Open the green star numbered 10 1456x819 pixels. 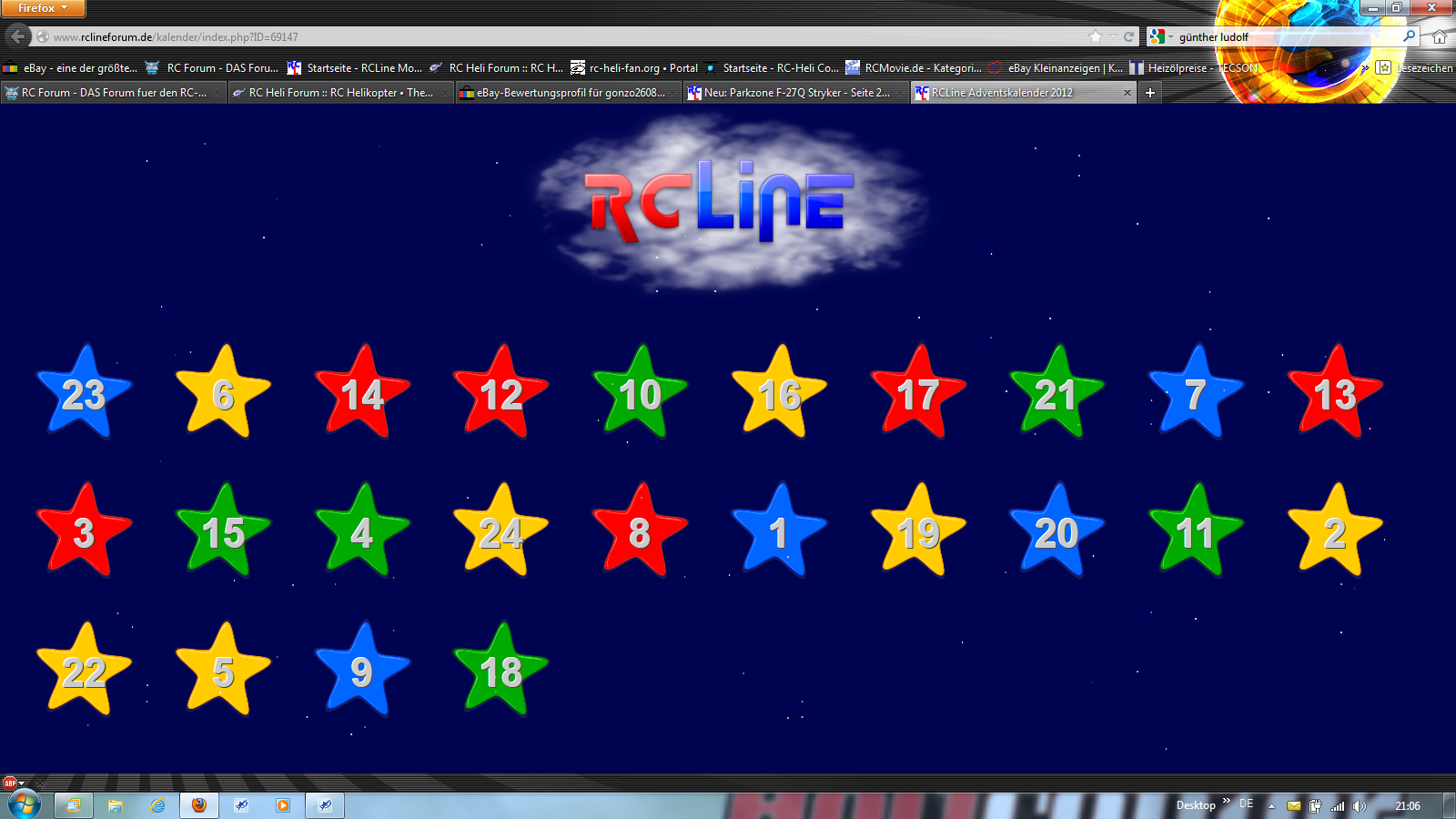[640, 394]
